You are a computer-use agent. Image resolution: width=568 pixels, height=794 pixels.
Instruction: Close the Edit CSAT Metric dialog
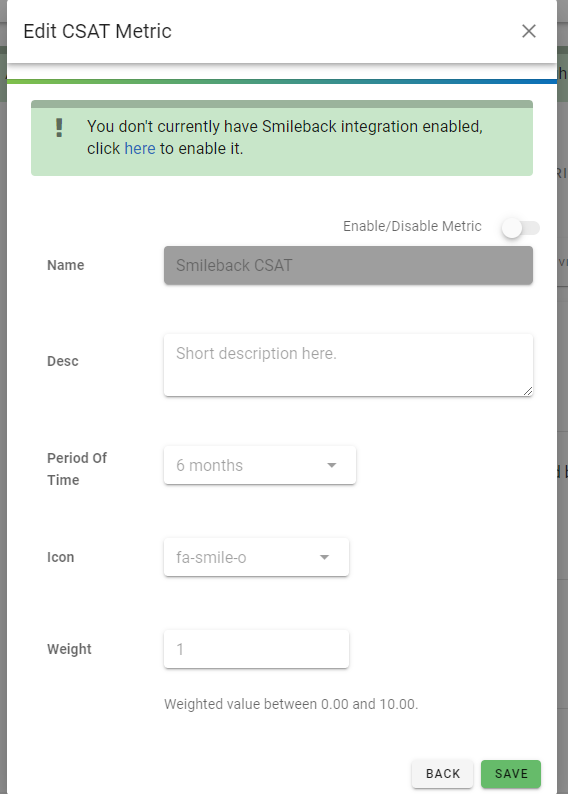529,31
